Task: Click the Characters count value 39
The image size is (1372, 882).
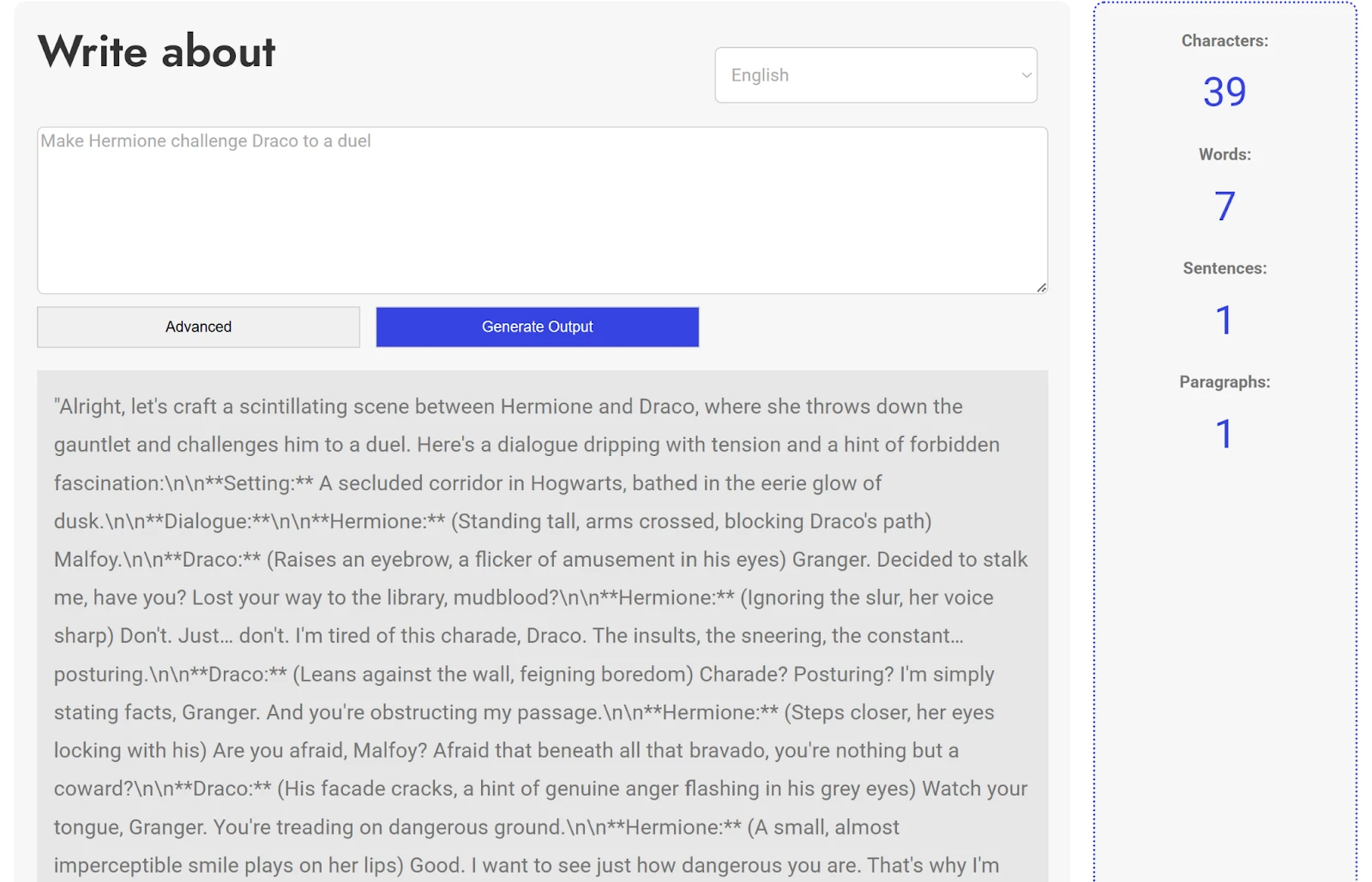Action: click(1224, 92)
